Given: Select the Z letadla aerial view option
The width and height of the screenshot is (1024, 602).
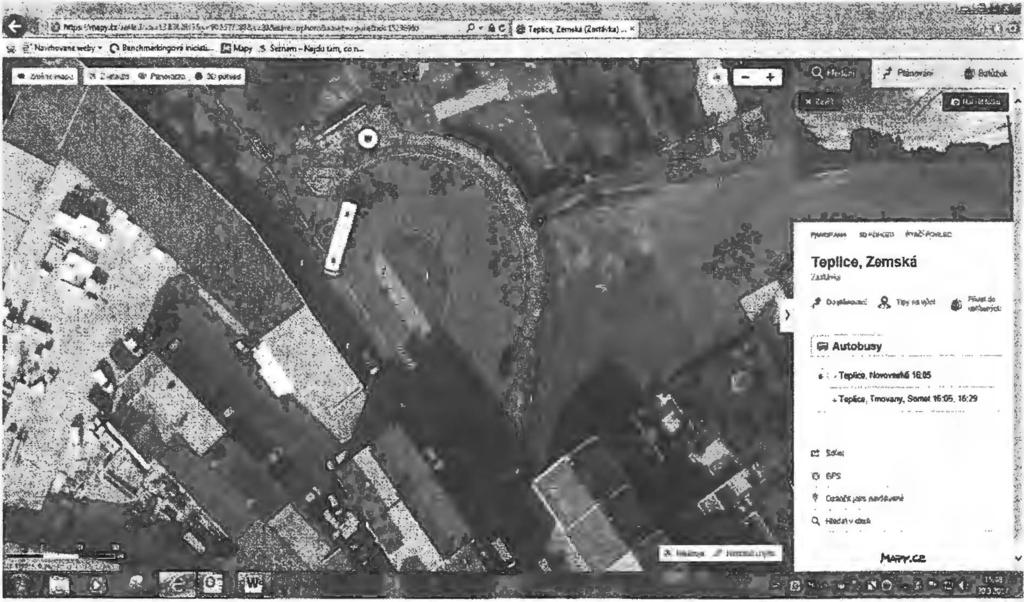Looking at the screenshot, I should pos(109,76).
